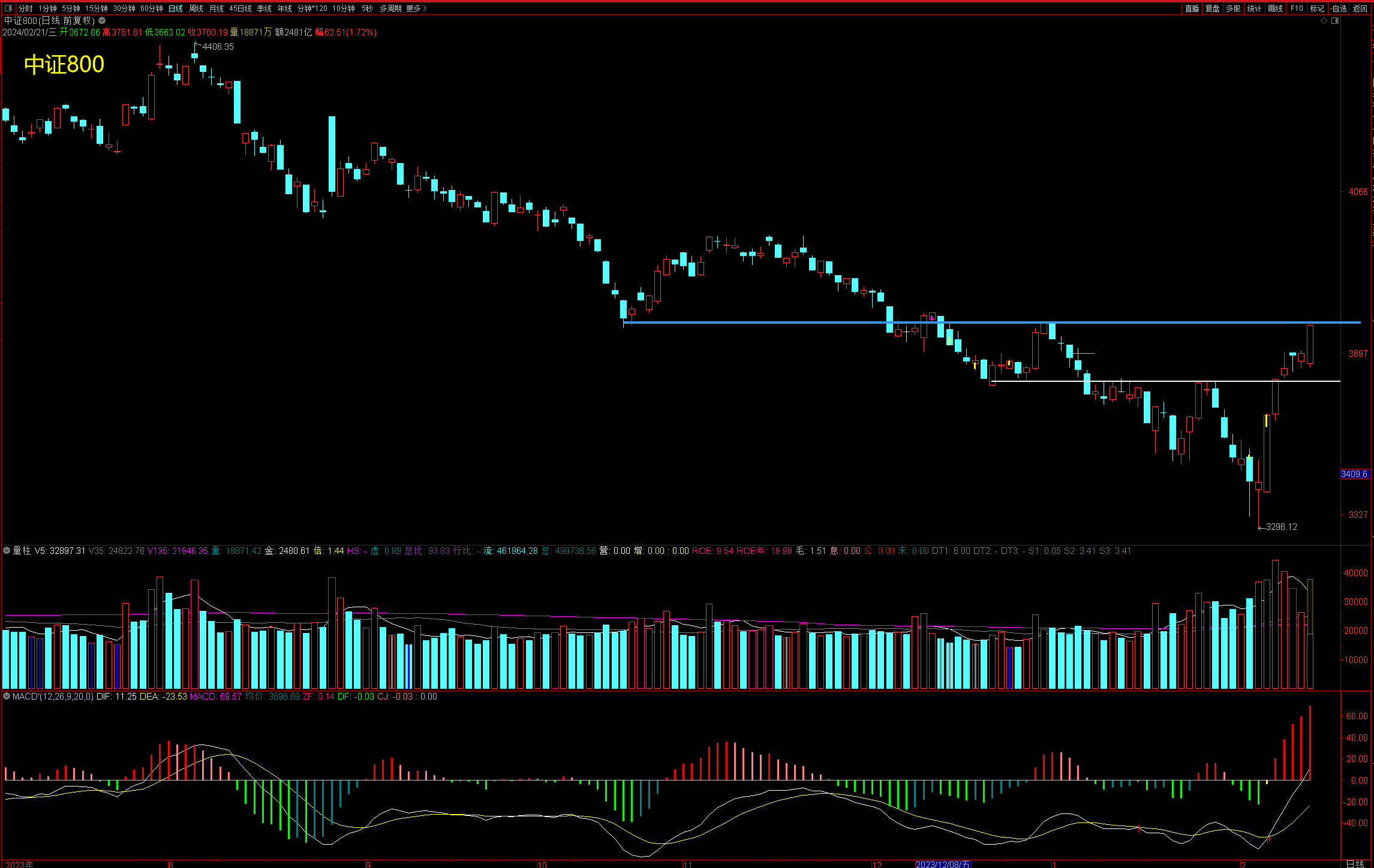Image resolution: width=1374 pixels, height=868 pixels.
Task: Switch to the 周线 weekly period
Action: (x=196, y=8)
